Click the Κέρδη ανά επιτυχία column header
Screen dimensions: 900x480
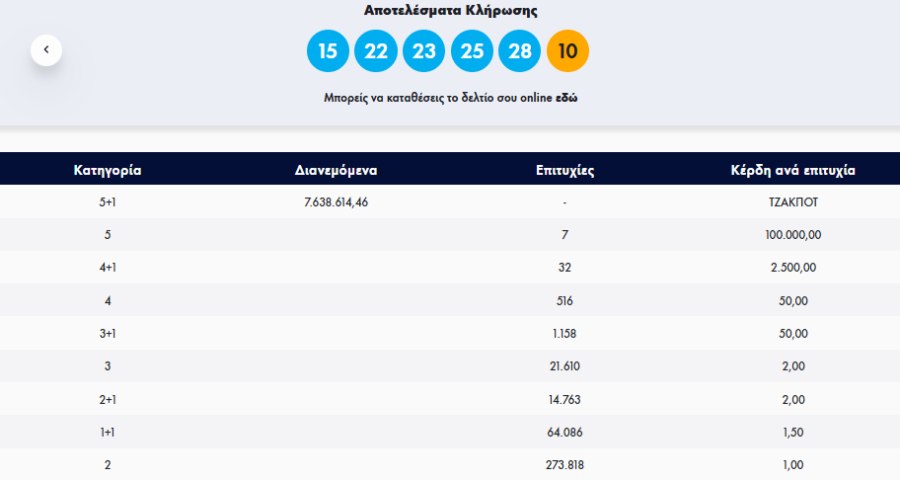(x=793, y=170)
